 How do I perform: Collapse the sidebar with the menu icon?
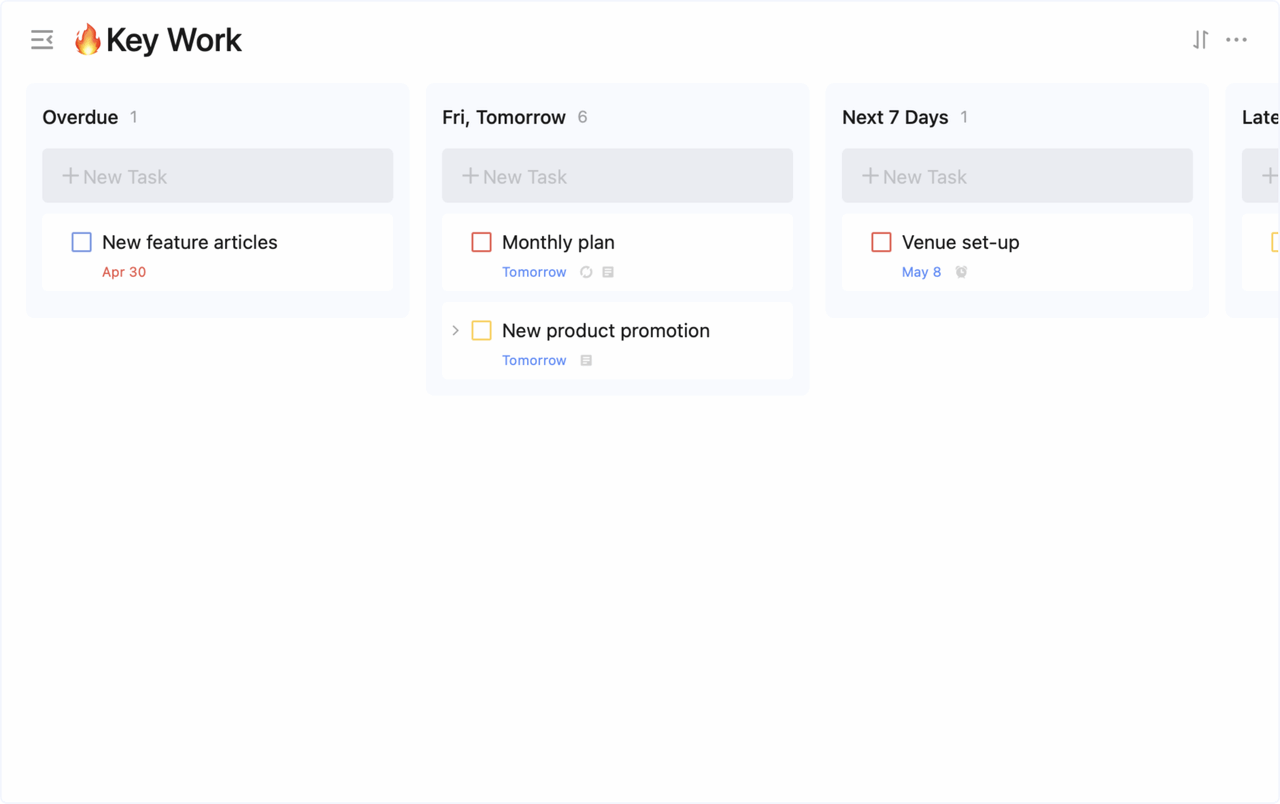[42, 40]
